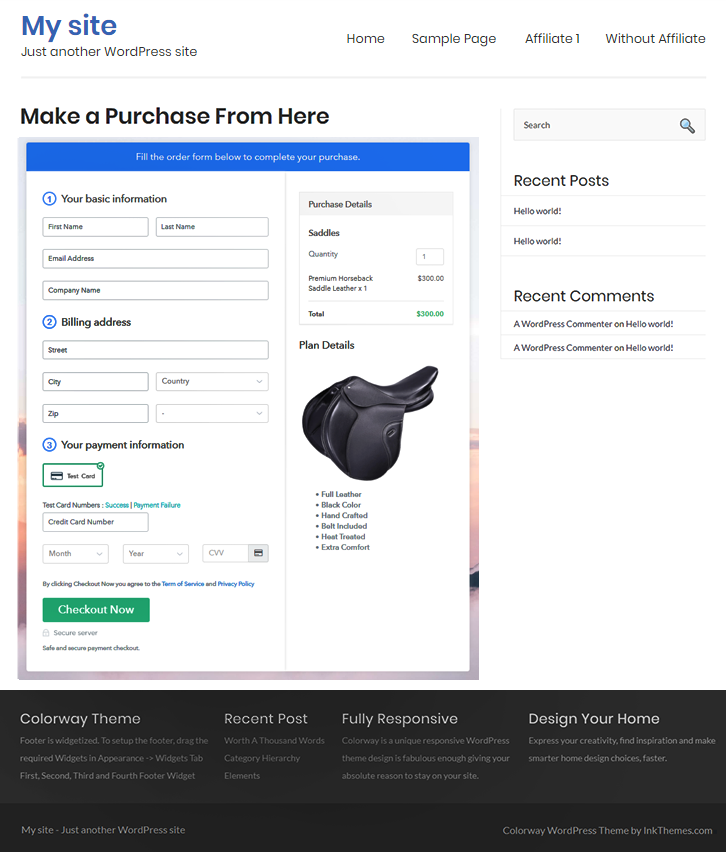Expand the Year dropdown
The image size is (726, 852).
pyautogui.click(x=155, y=554)
